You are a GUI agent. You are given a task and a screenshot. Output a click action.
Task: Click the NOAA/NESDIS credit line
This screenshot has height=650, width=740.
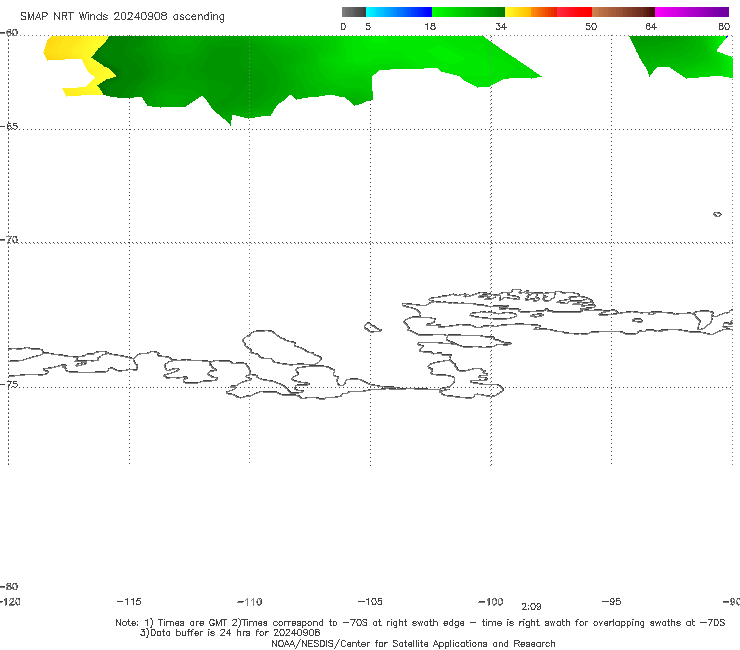(x=413, y=643)
